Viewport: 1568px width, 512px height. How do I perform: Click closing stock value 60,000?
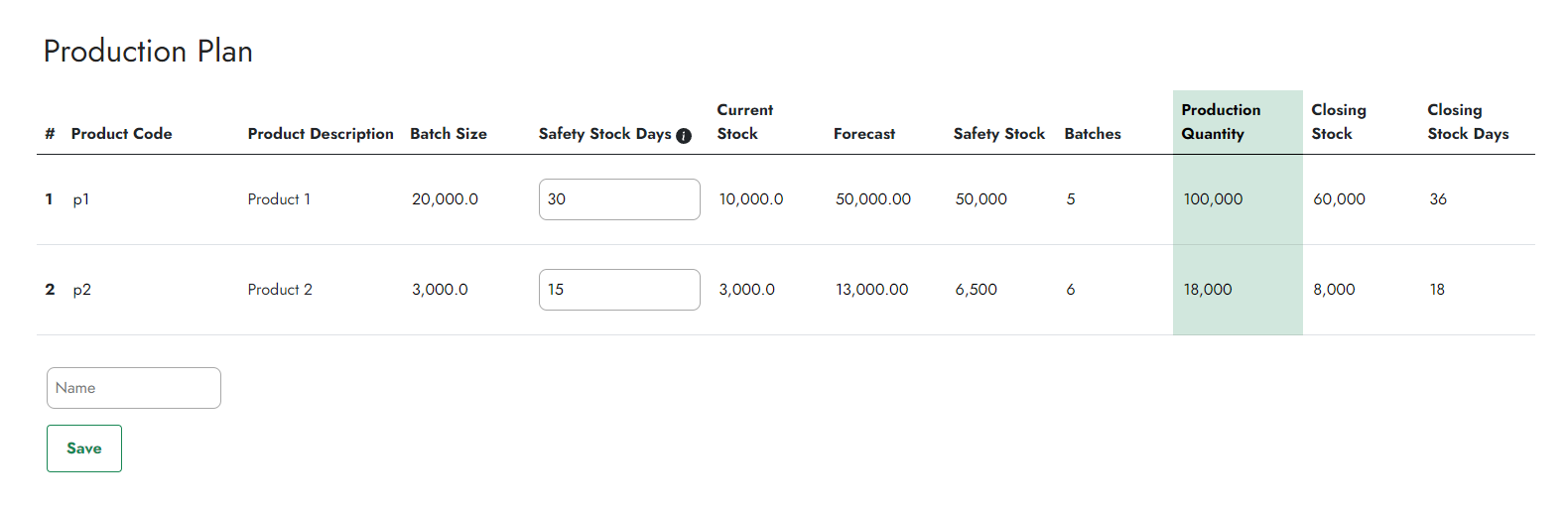[x=1340, y=199]
